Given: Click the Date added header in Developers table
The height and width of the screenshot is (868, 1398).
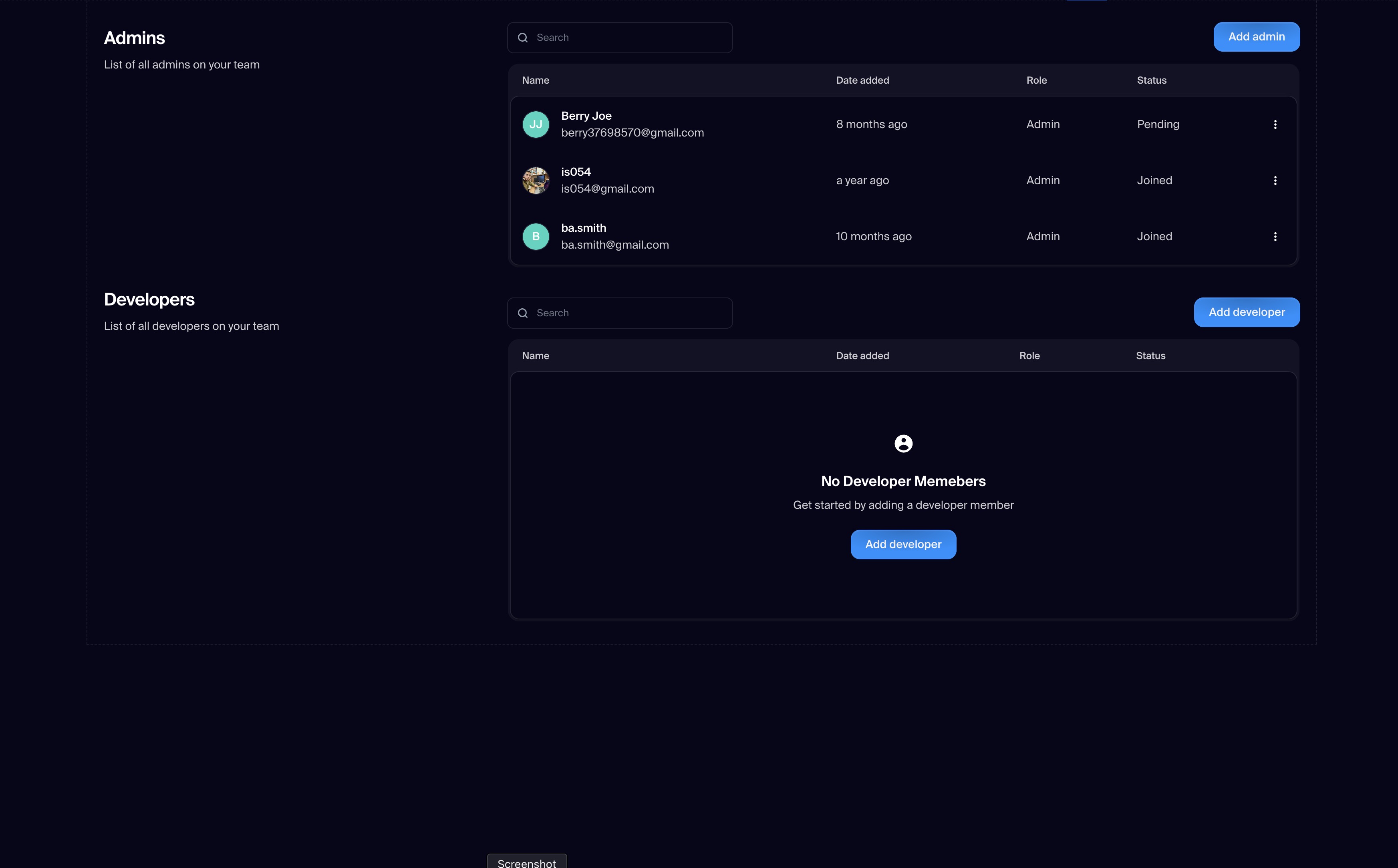Looking at the screenshot, I should point(862,356).
